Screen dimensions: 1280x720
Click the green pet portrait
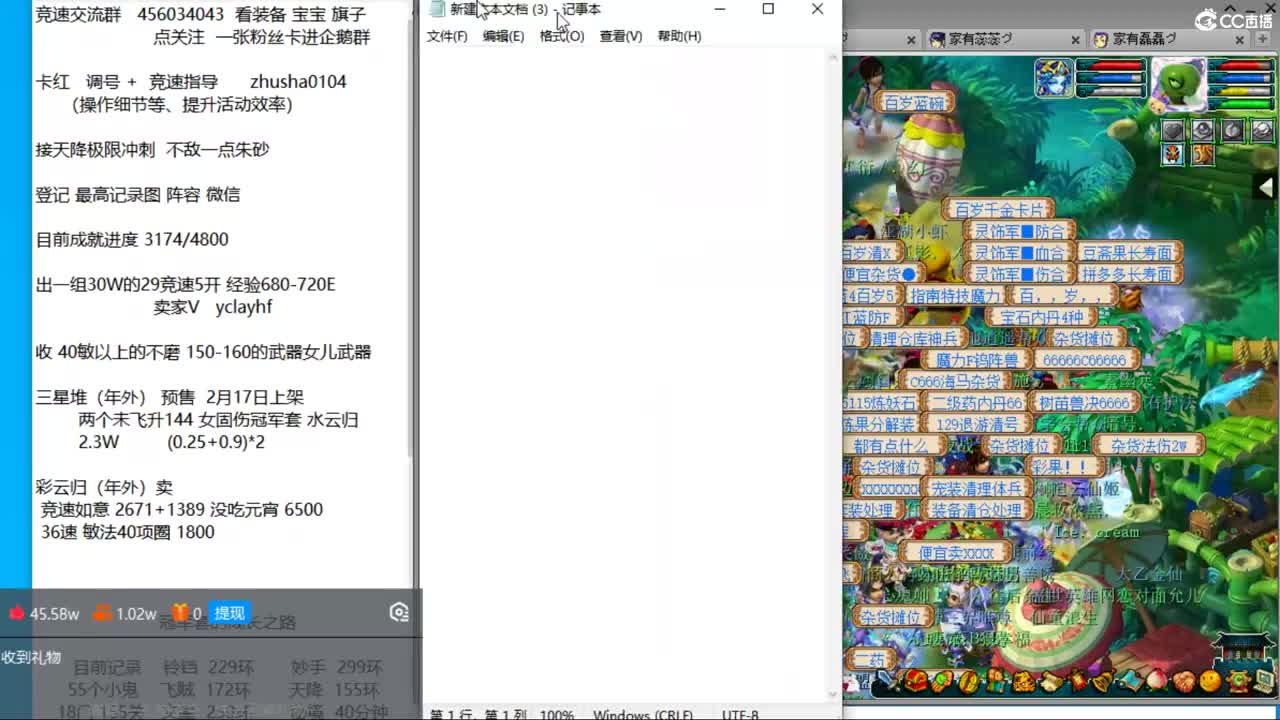[1179, 82]
